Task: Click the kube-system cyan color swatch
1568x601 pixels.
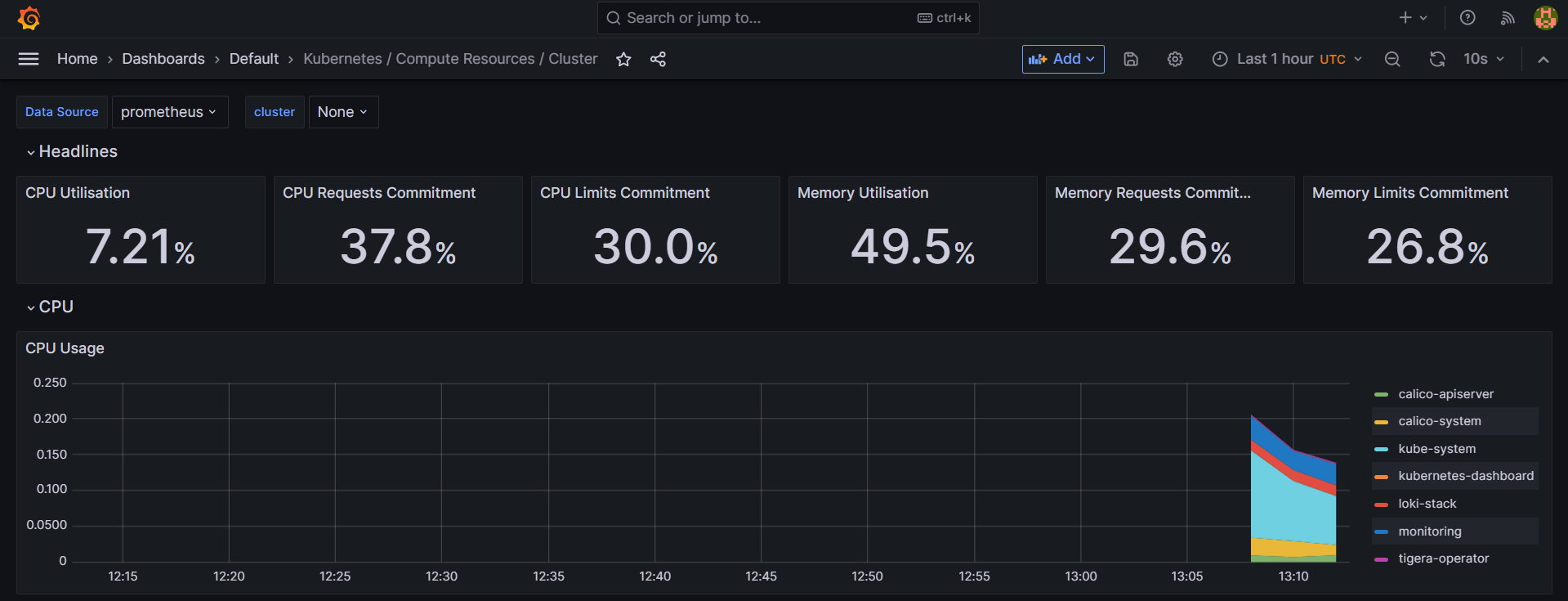Action: point(1381,450)
